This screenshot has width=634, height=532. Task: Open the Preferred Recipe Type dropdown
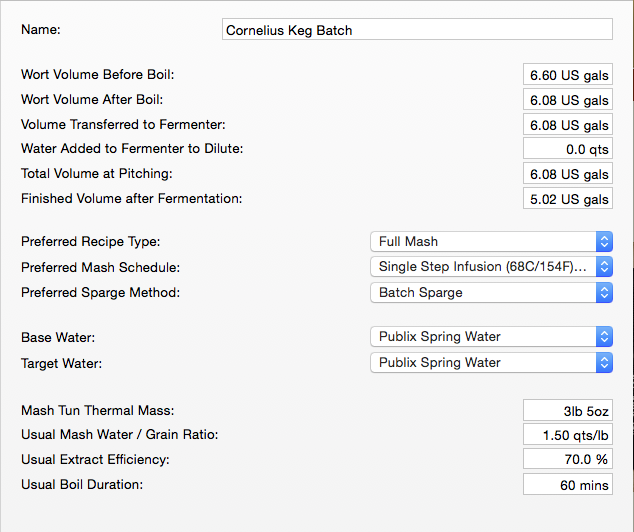click(491, 242)
